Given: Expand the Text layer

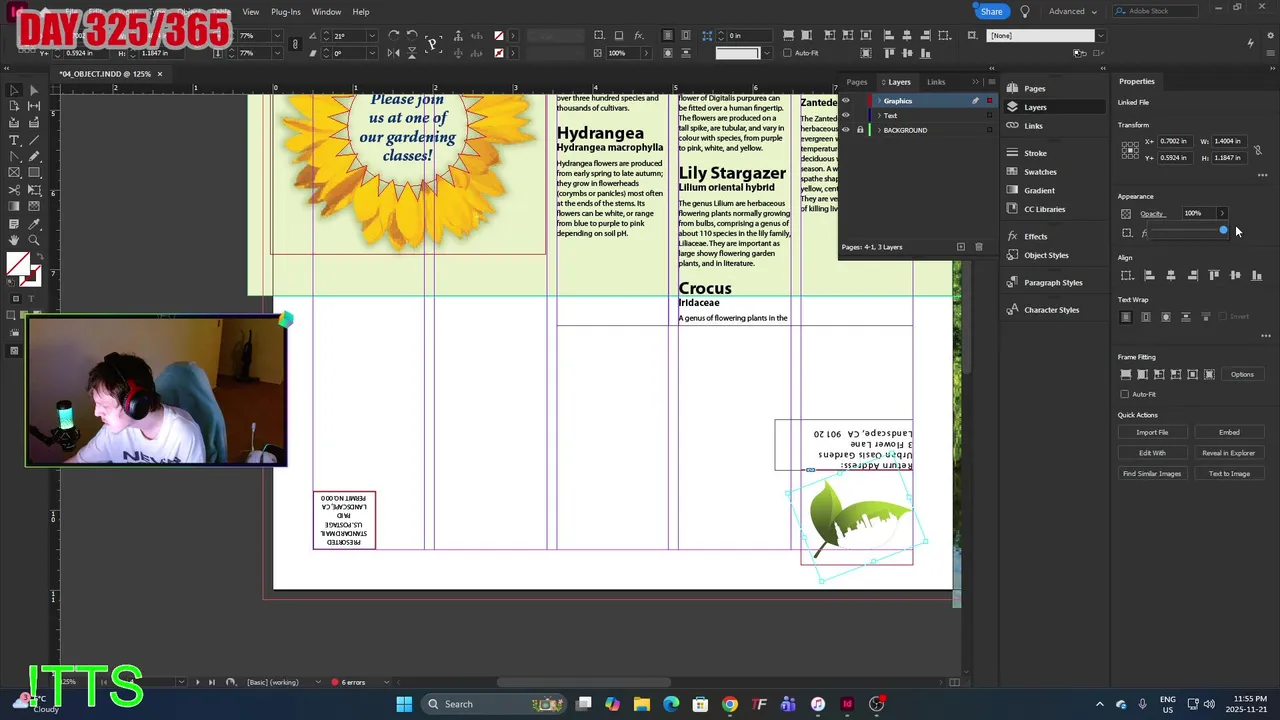Looking at the screenshot, I should 879,116.
